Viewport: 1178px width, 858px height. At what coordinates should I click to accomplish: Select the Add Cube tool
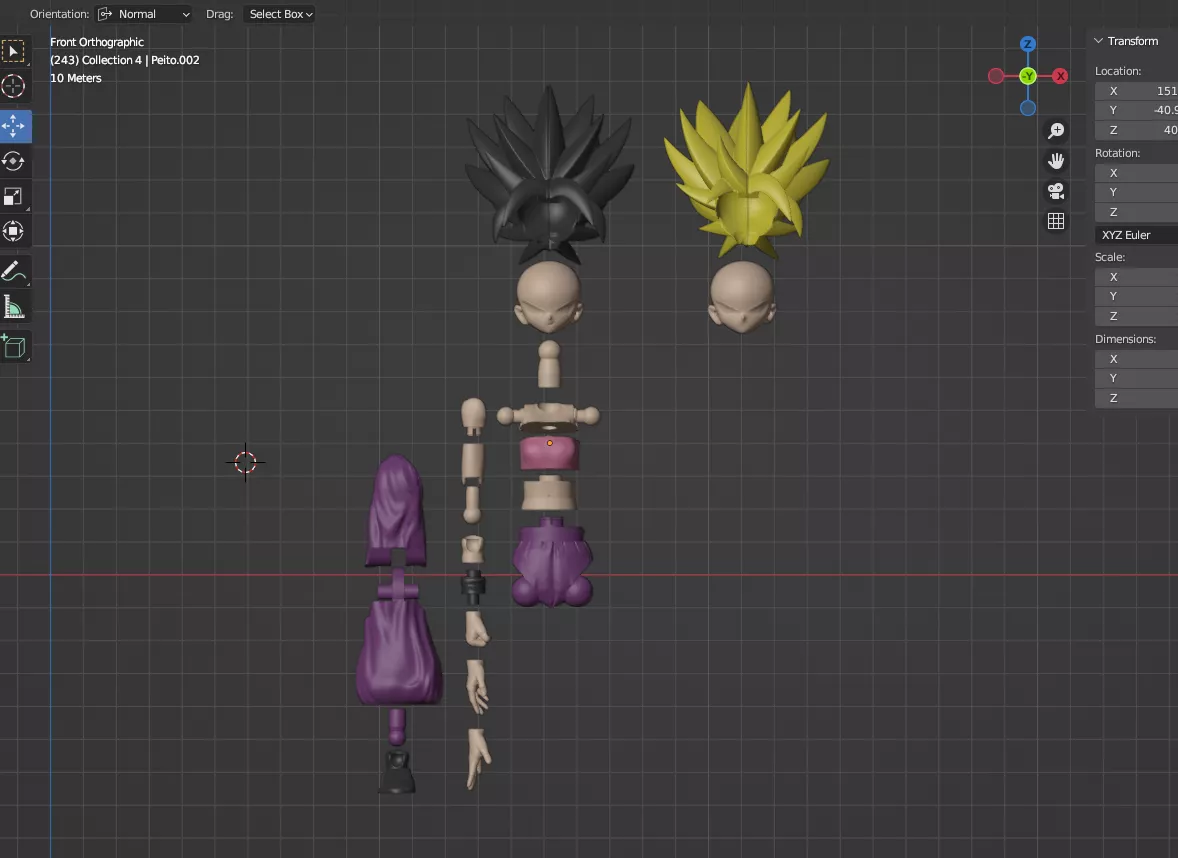14,346
